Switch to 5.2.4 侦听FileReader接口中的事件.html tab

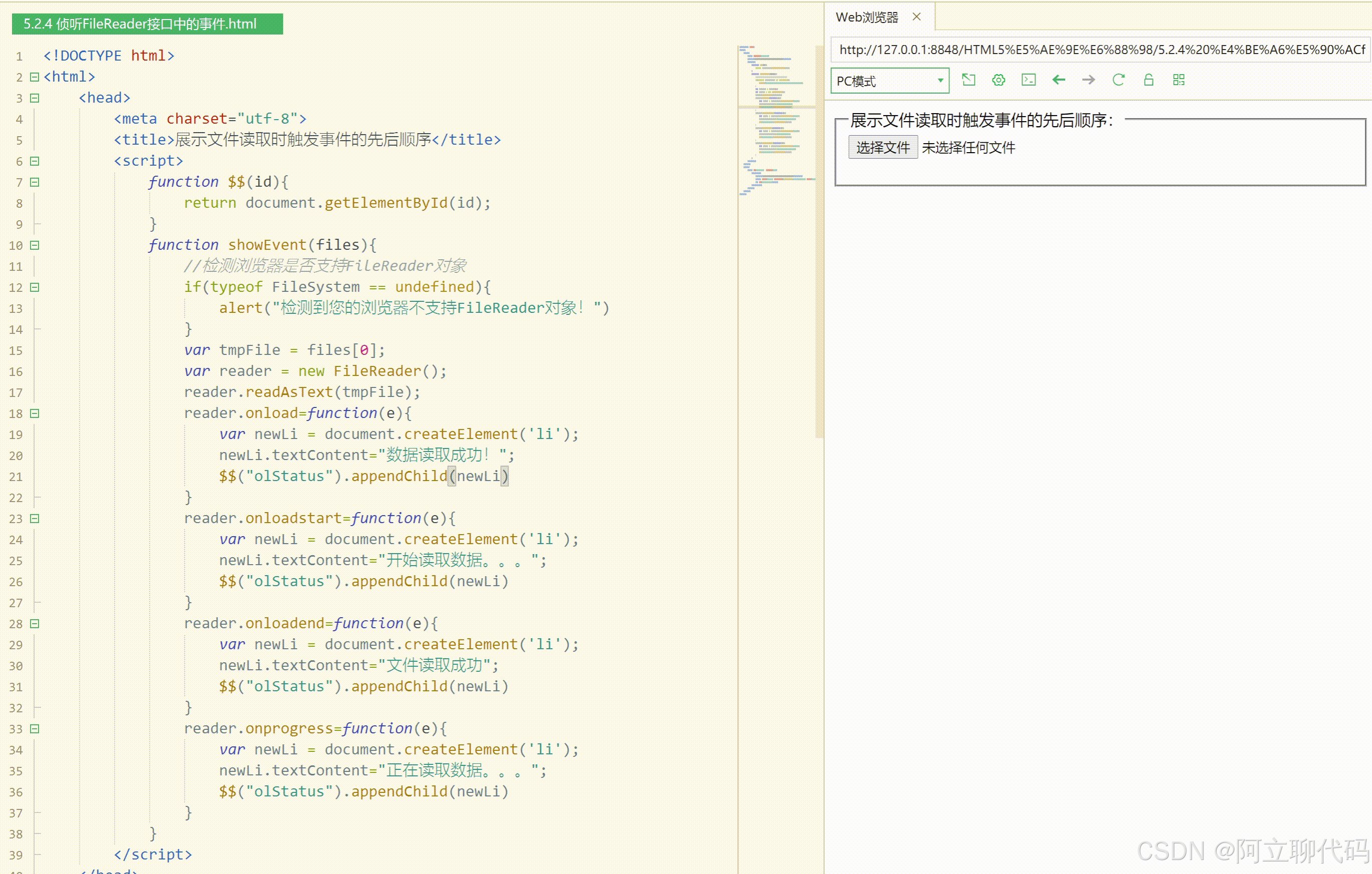(x=147, y=24)
